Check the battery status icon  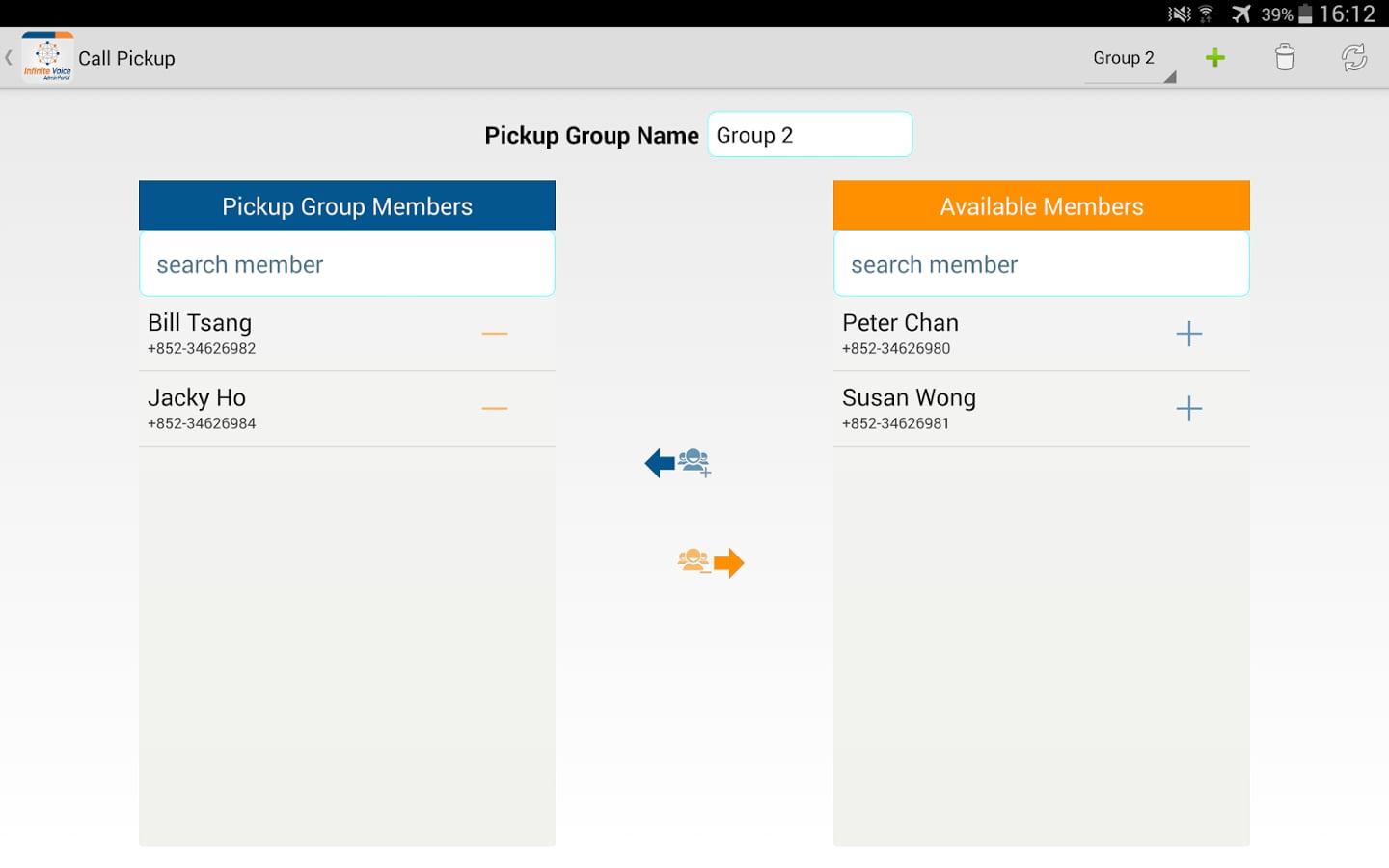click(x=1305, y=14)
